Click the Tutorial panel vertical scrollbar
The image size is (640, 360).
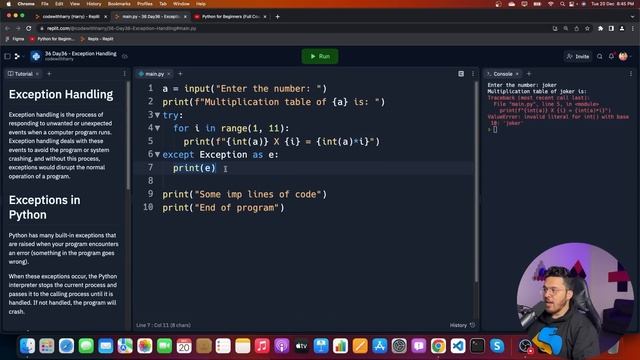[128, 136]
